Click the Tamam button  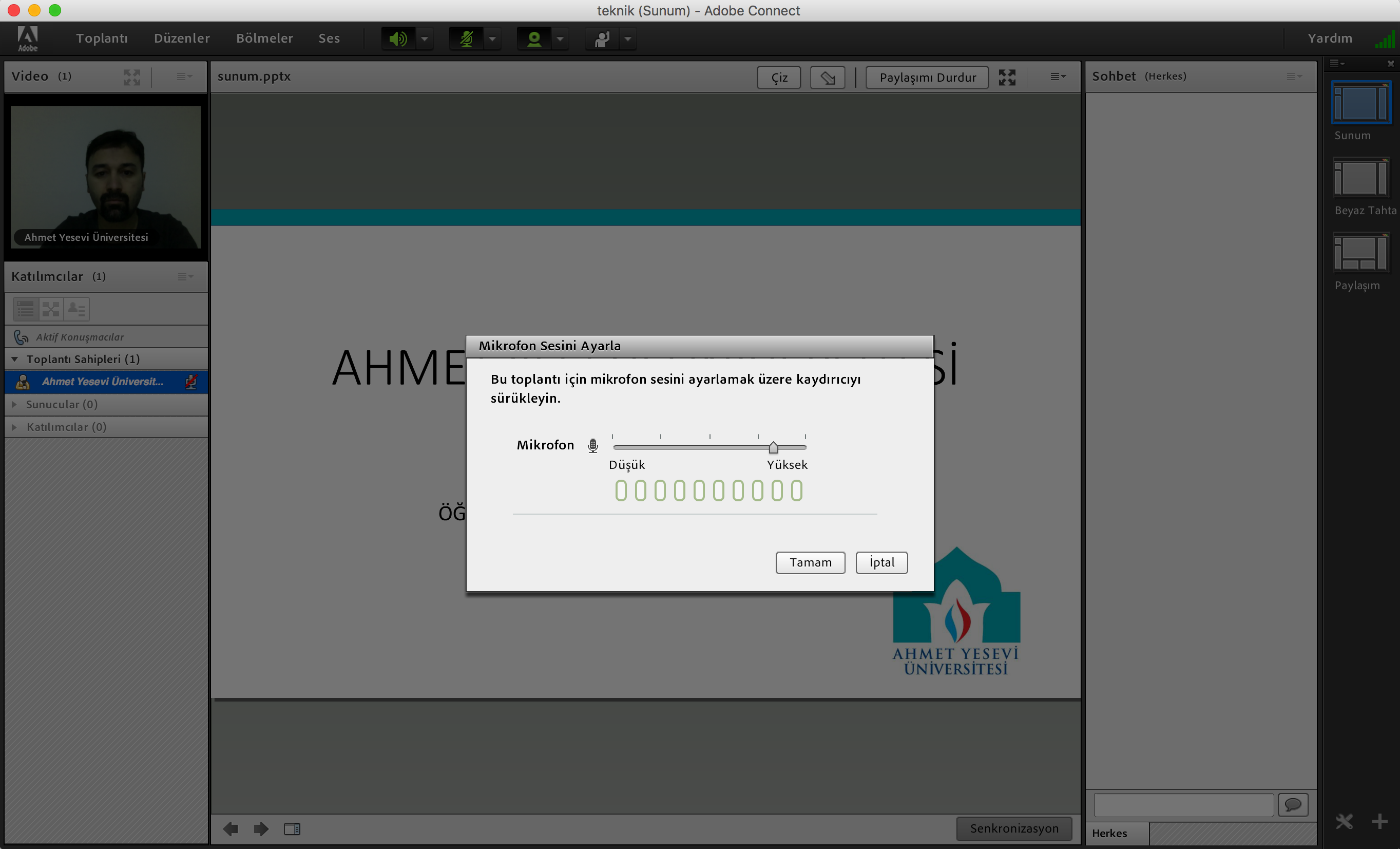pyautogui.click(x=810, y=562)
